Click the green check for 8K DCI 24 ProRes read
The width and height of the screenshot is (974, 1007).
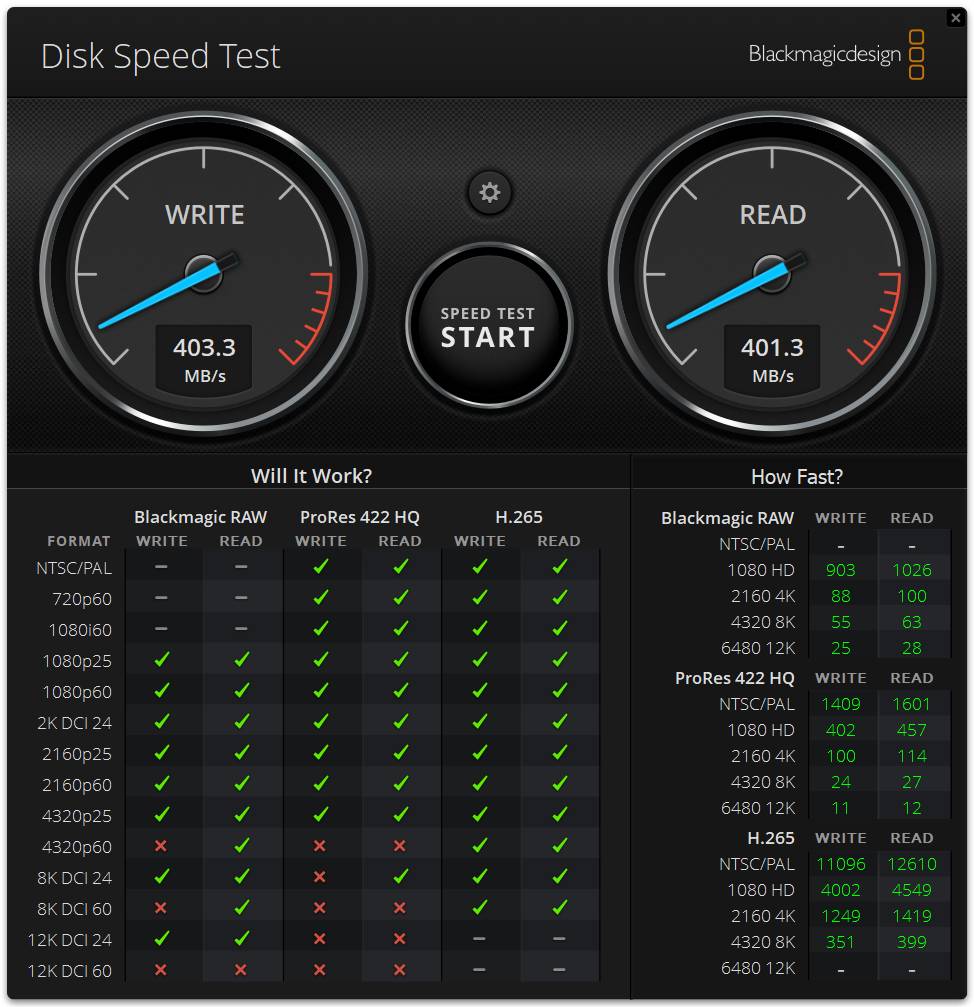point(400,877)
